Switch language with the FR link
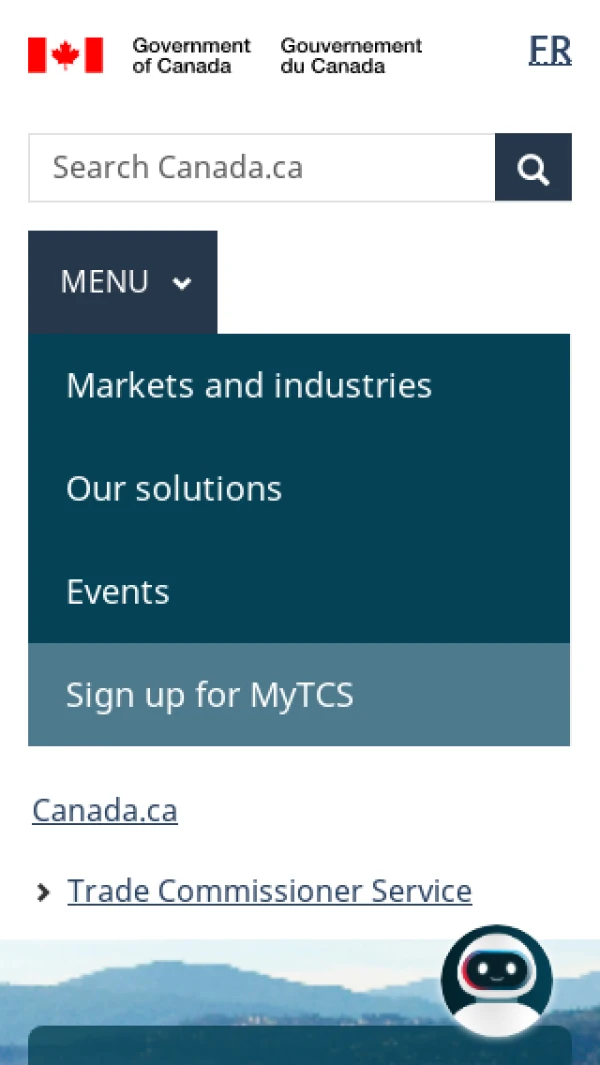The width and height of the screenshot is (600, 1065). pyautogui.click(x=550, y=50)
